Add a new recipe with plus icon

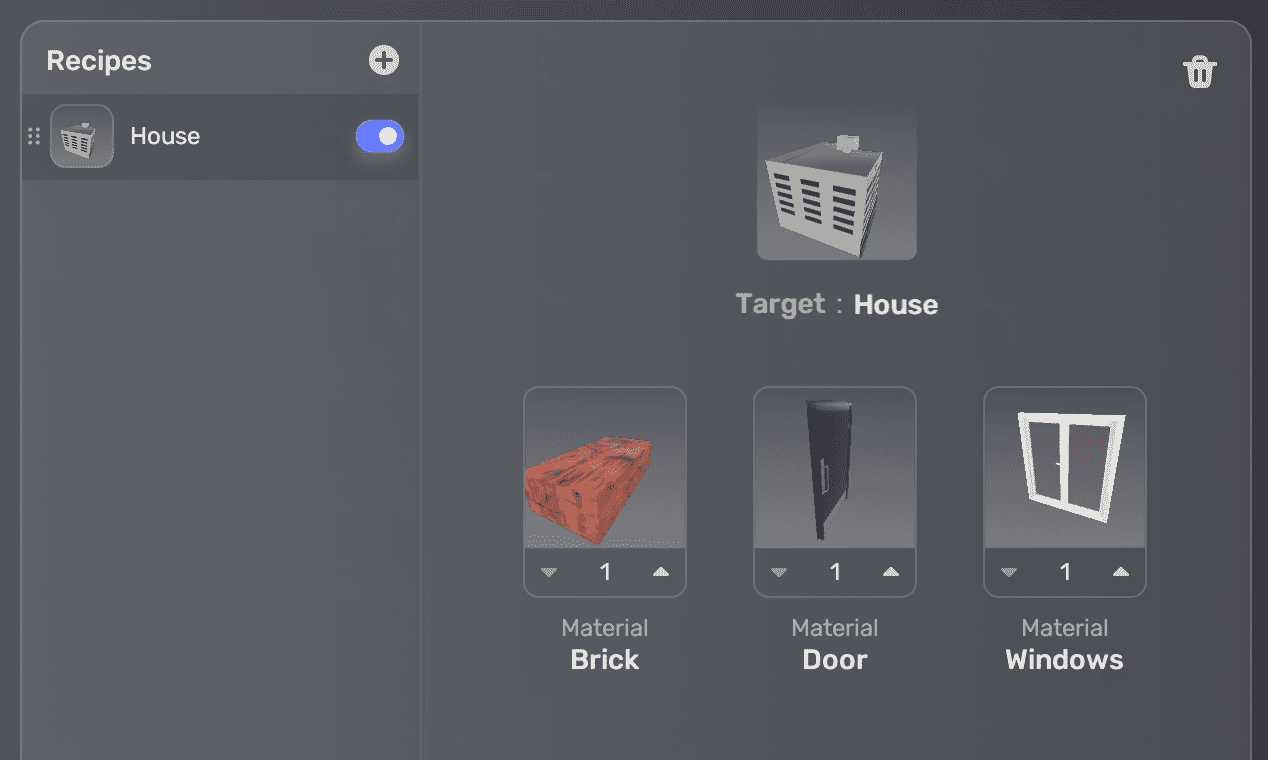click(384, 60)
